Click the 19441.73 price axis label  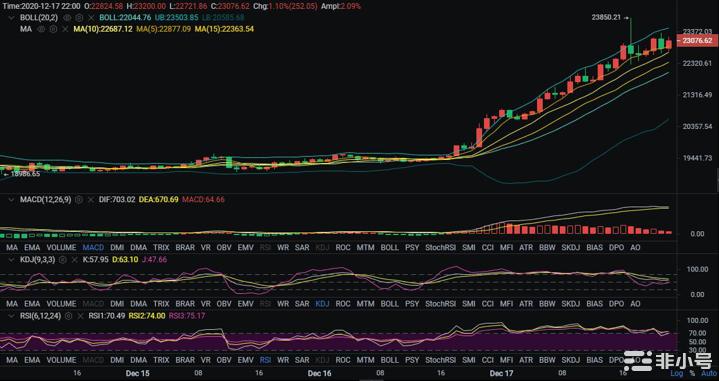click(x=697, y=158)
